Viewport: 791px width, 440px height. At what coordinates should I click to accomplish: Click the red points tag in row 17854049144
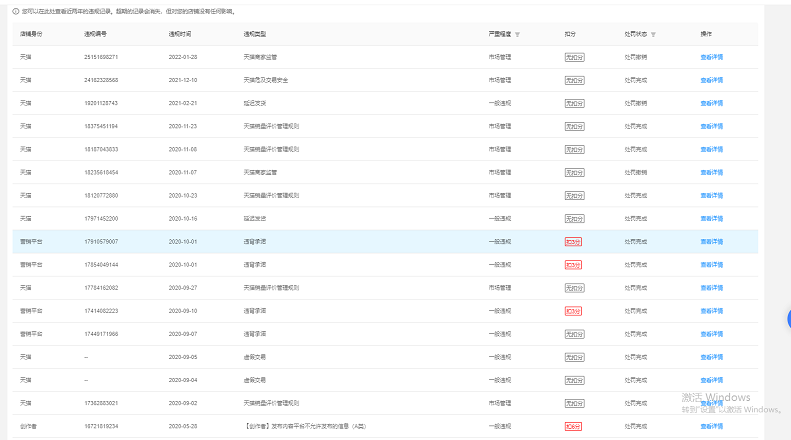pos(573,265)
